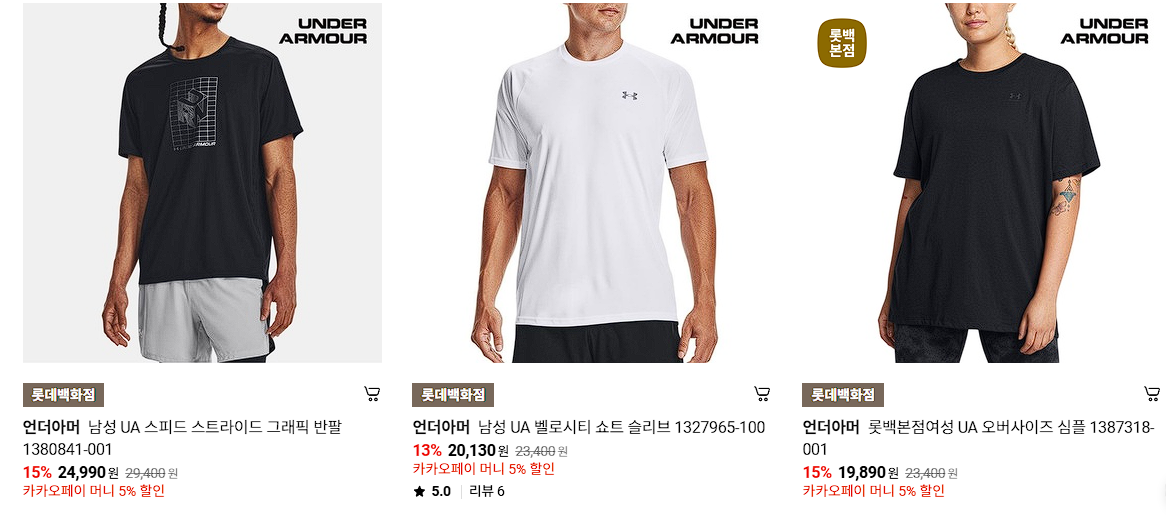The height and width of the screenshot is (515, 1166).
Task: Click 롯데백화점 tag under the graphic tee
Action: tap(63, 395)
